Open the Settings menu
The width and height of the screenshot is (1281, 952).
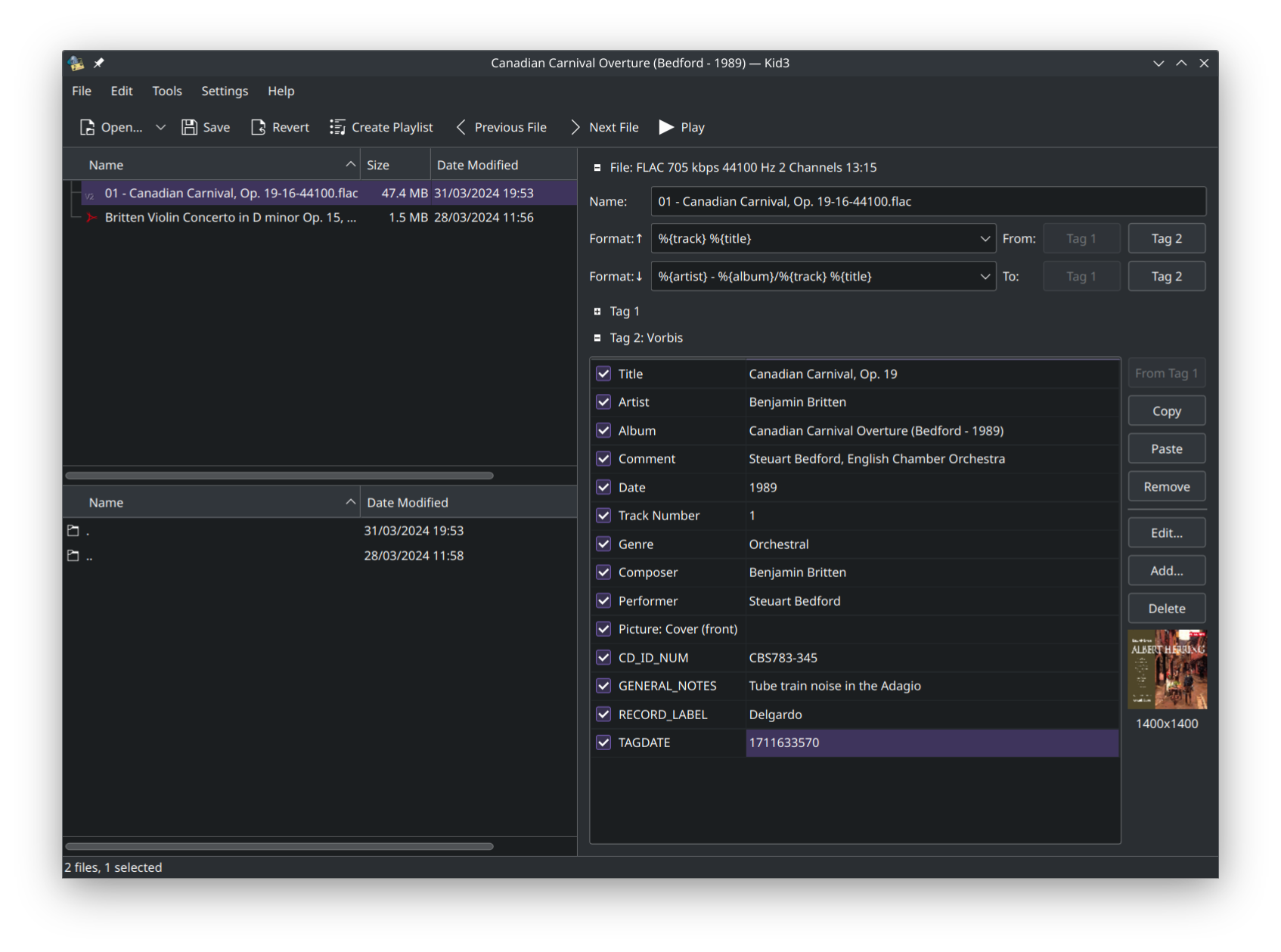coord(224,91)
